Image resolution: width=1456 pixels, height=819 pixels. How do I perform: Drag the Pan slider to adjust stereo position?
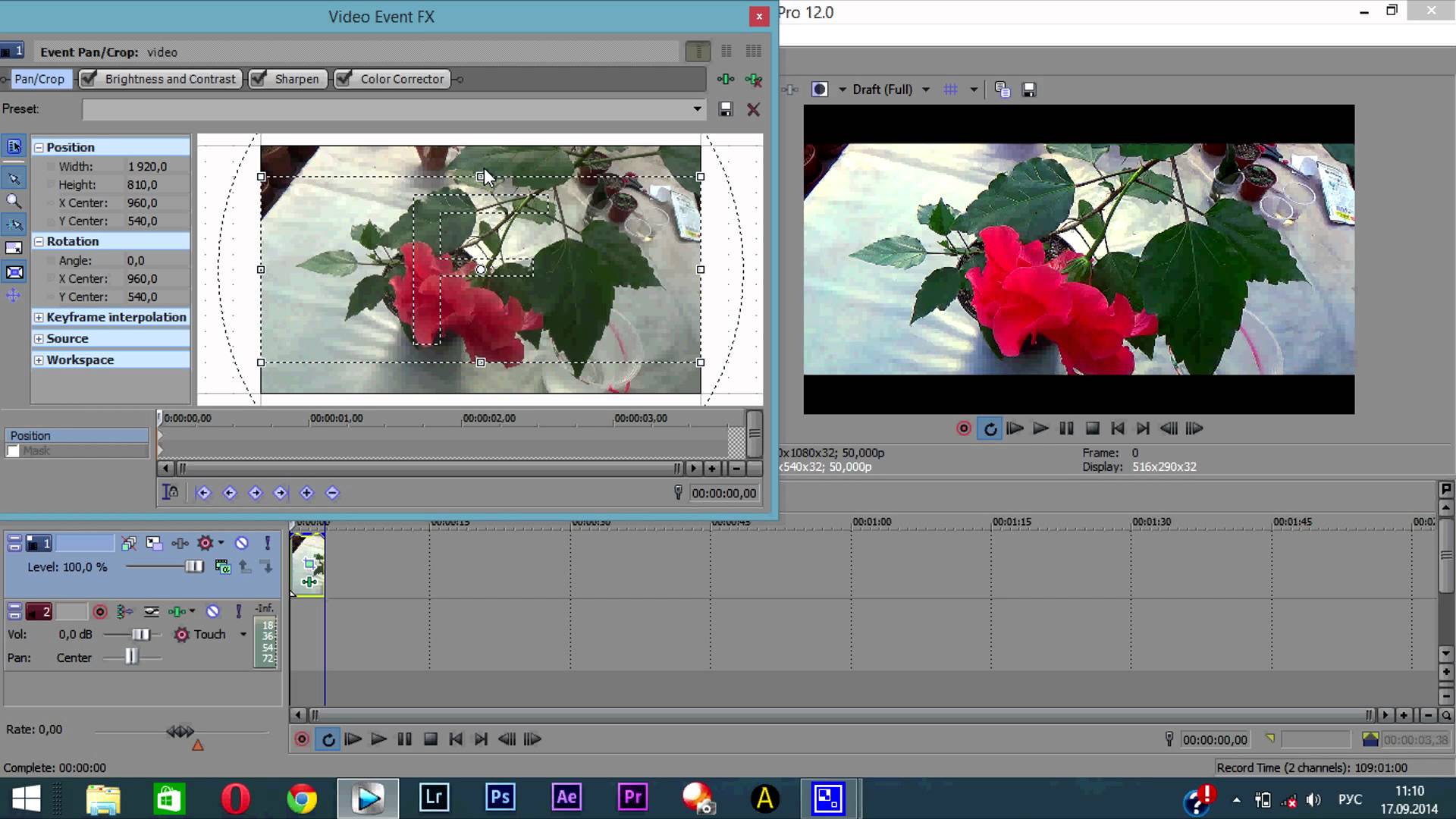(x=131, y=657)
